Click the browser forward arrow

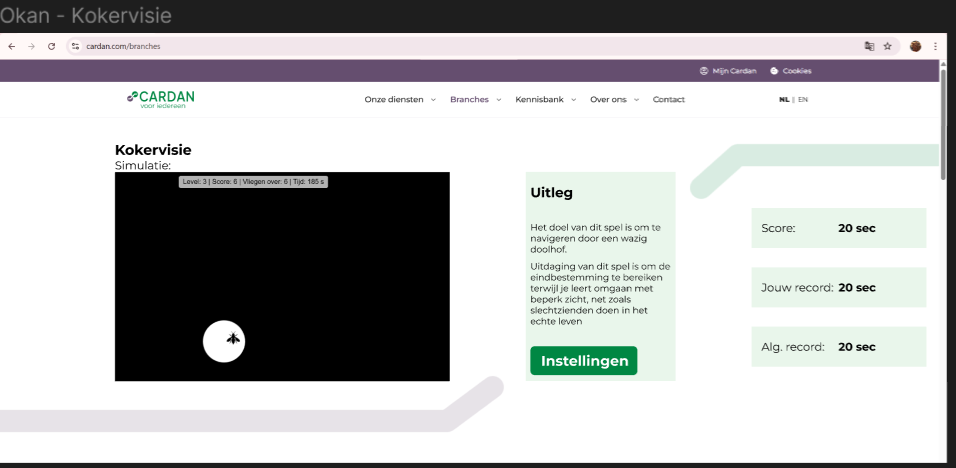point(30,46)
